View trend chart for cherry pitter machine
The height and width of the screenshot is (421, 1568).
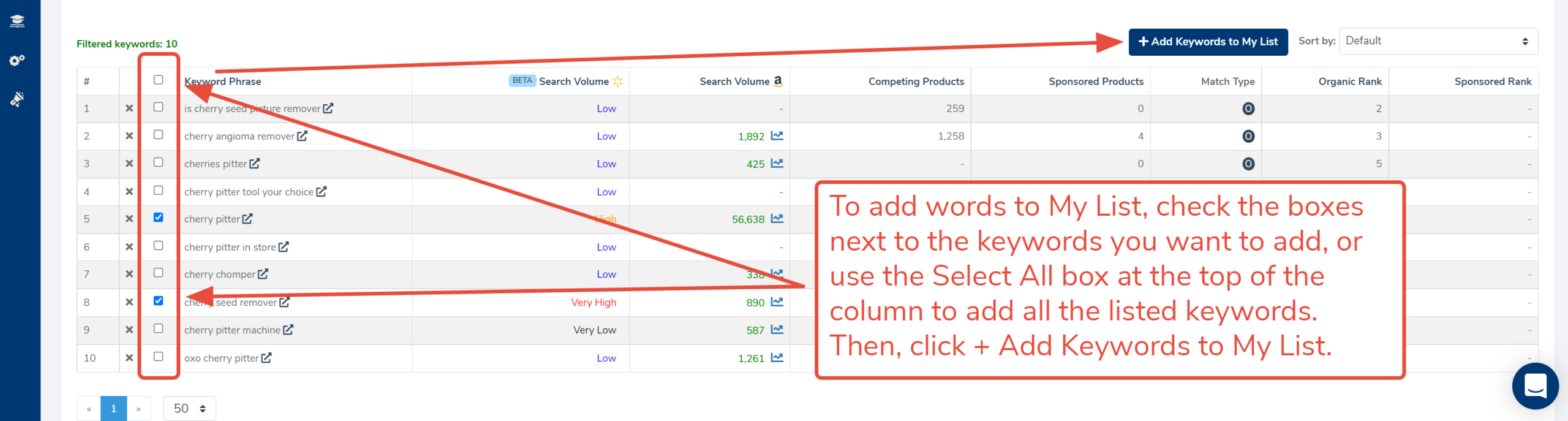(x=777, y=330)
